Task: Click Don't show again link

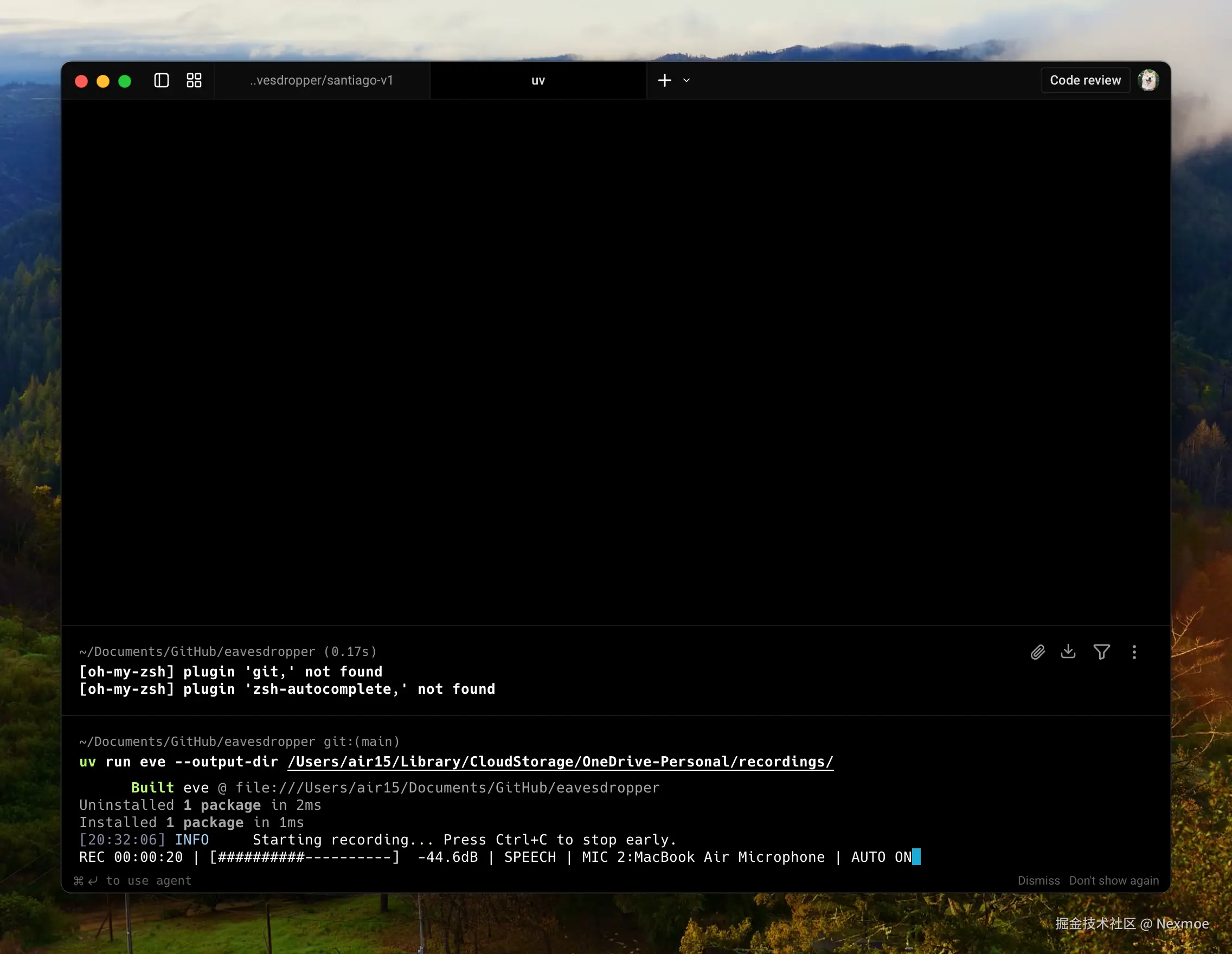Action: click(x=1114, y=881)
